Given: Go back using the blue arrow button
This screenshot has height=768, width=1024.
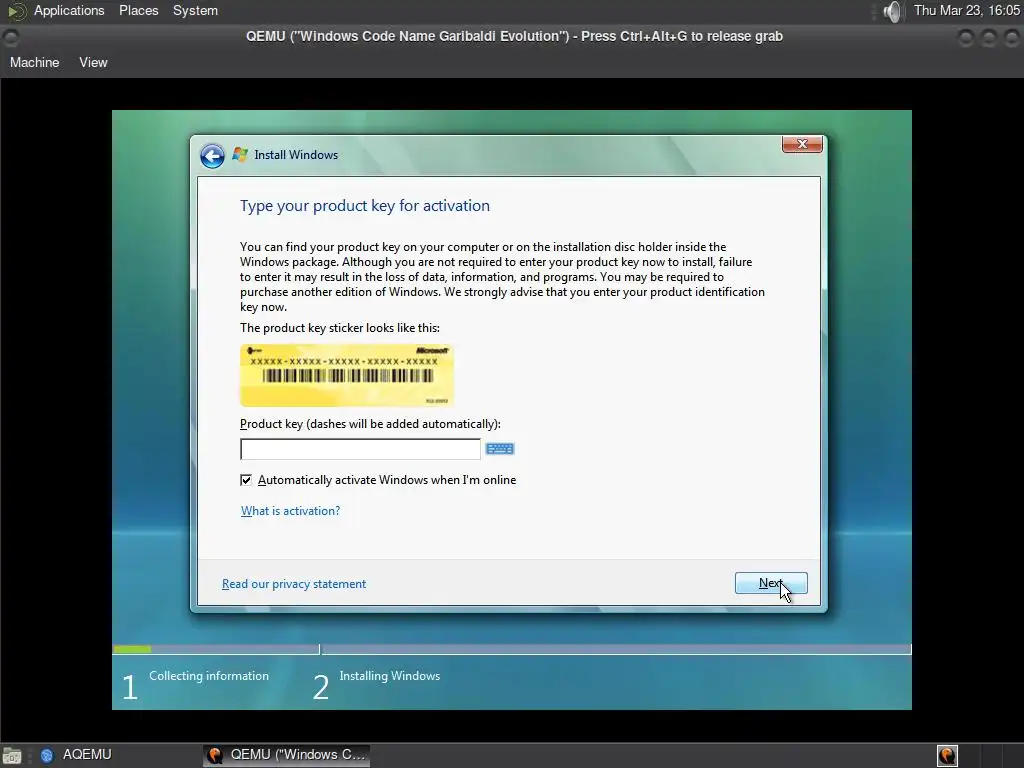Looking at the screenshot, I should click(212, 155).
